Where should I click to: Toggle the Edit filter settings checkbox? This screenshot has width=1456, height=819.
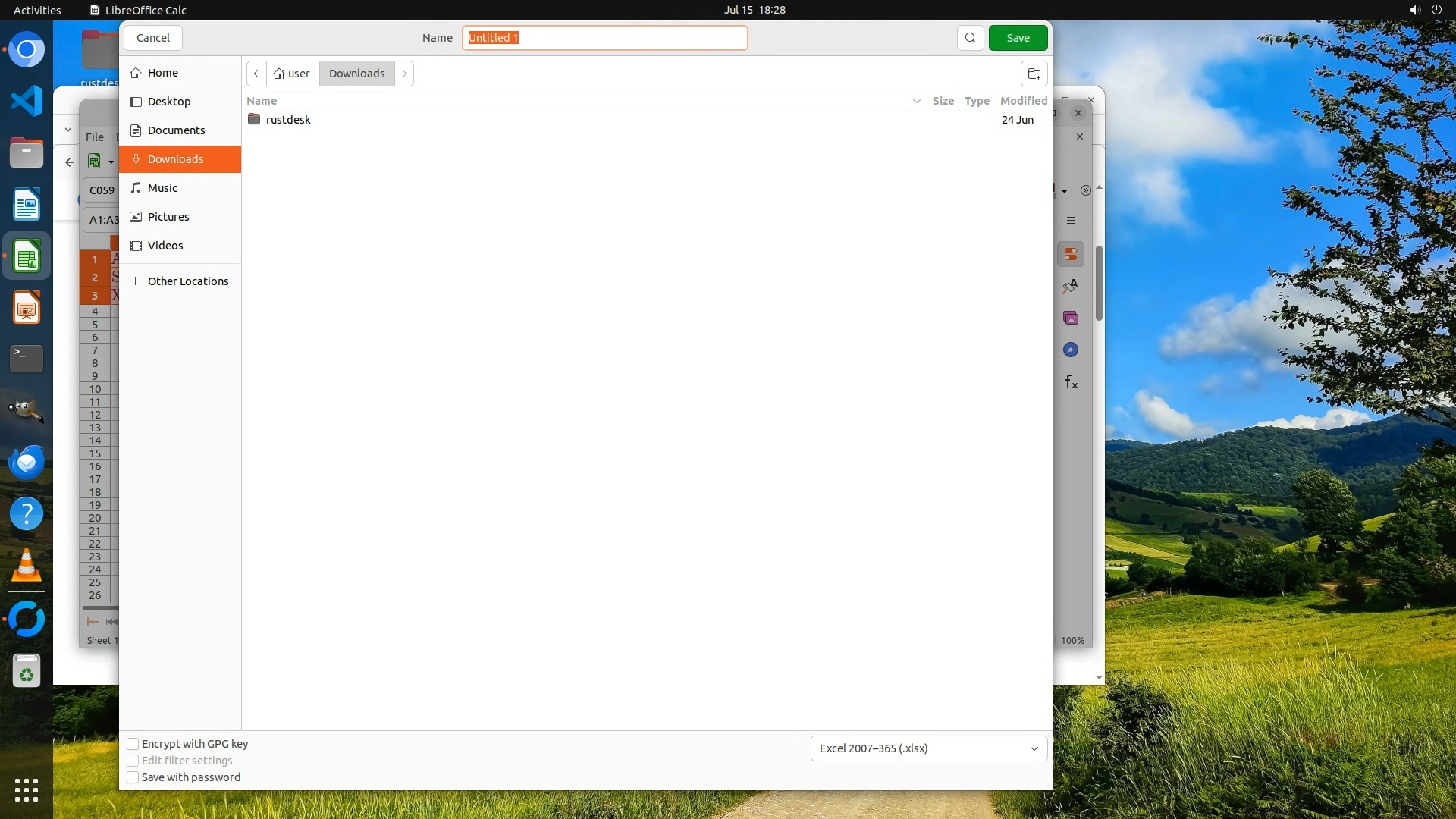click(x=133, y=761)
